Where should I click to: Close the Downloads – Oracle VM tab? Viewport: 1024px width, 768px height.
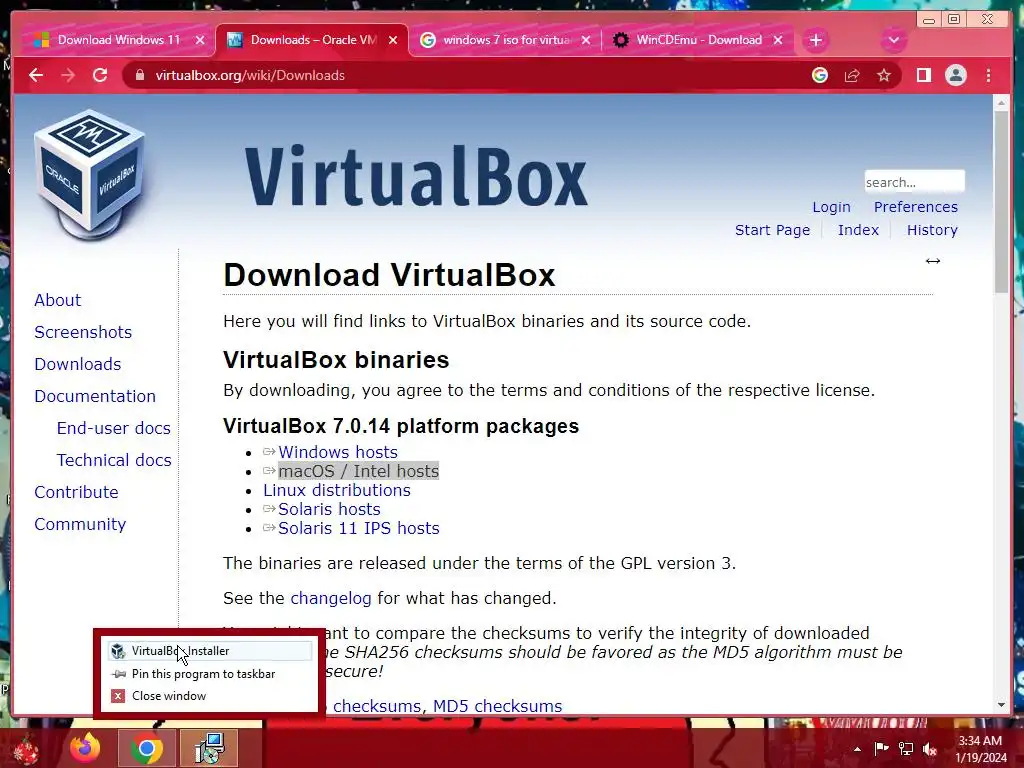(393, 40)
